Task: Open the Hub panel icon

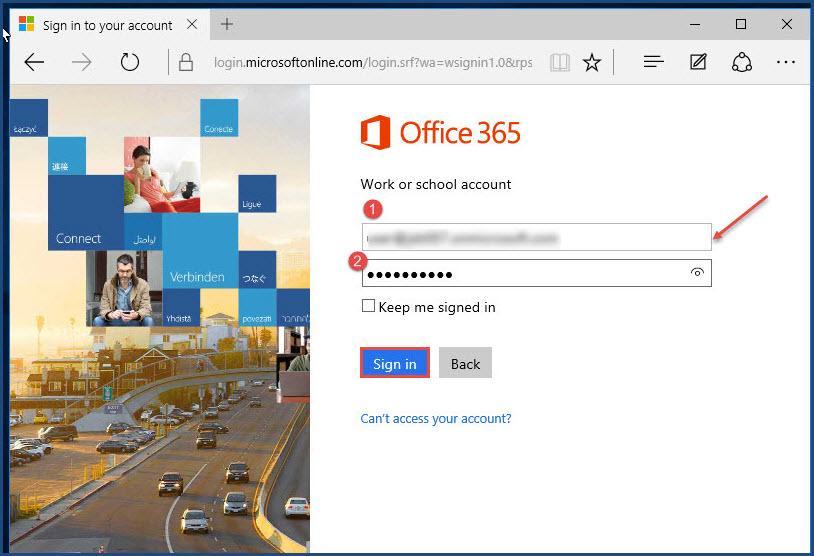Action: [654, 62]
